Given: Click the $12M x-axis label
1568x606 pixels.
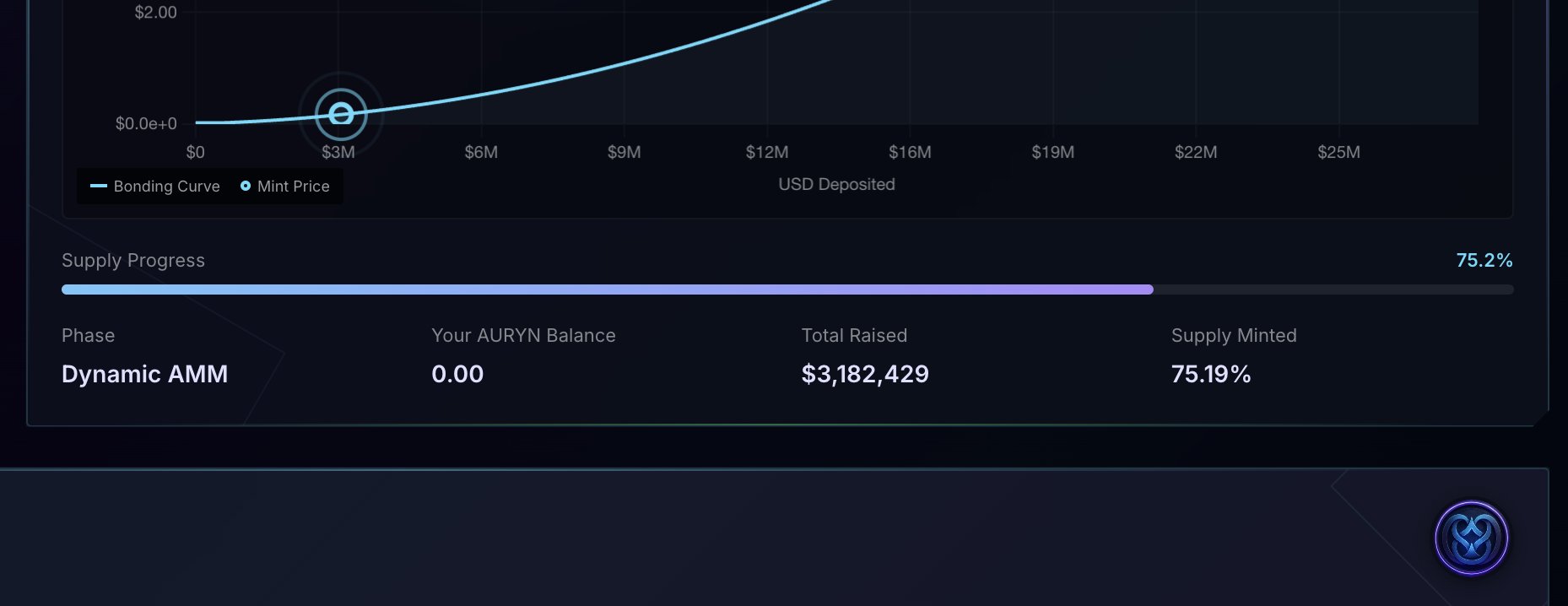Looking at the screenshot, I should [767, 152].
